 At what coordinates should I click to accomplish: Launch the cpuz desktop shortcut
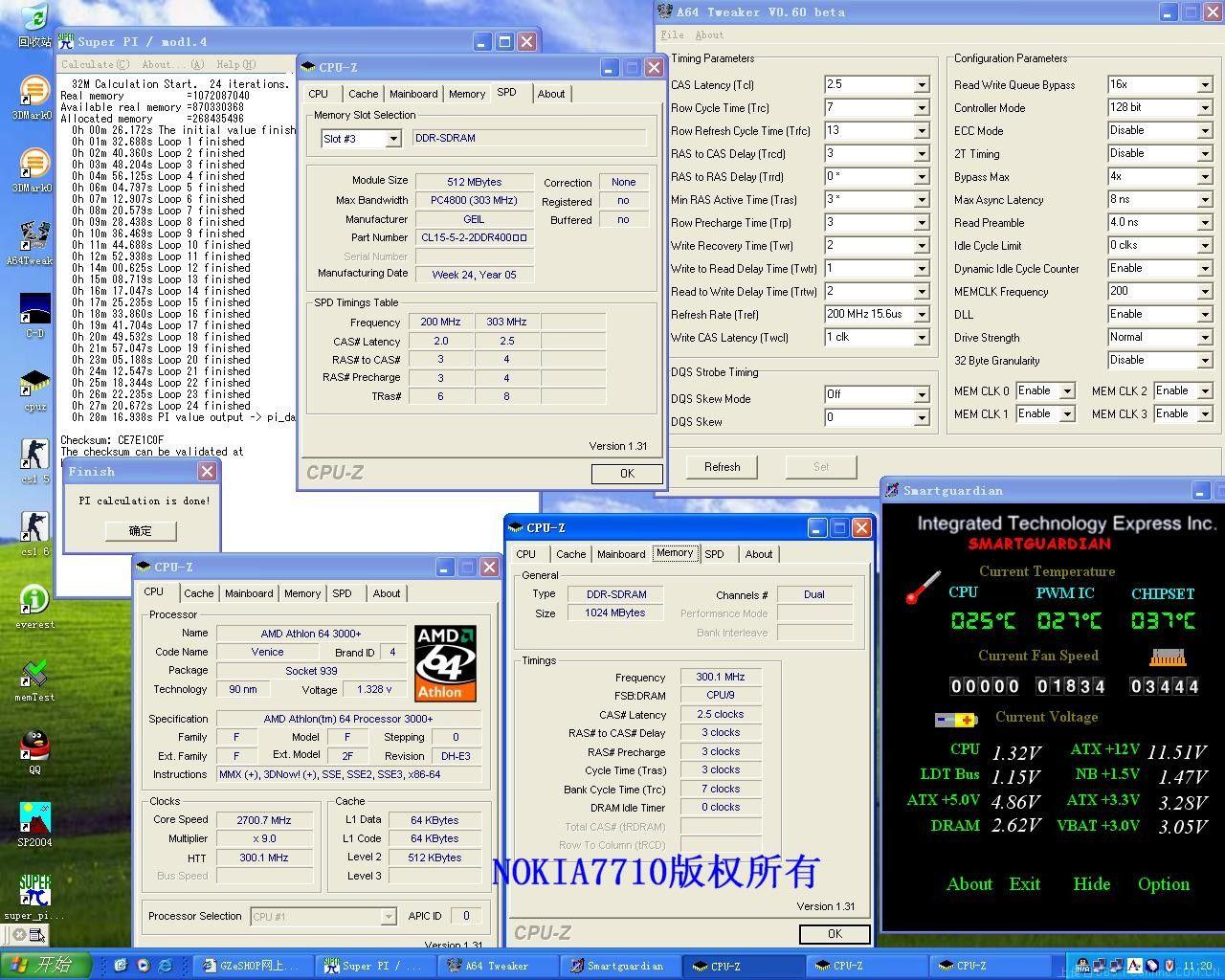coord(34,390)
